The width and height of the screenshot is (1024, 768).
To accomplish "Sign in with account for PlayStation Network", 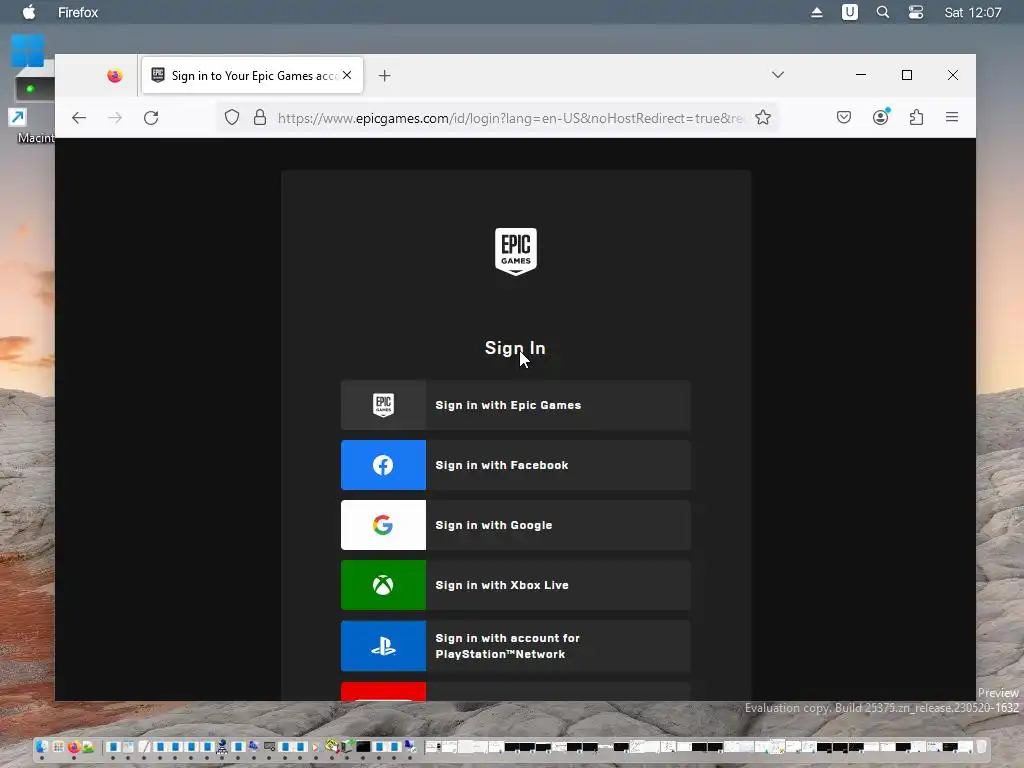I will (516, 646).
